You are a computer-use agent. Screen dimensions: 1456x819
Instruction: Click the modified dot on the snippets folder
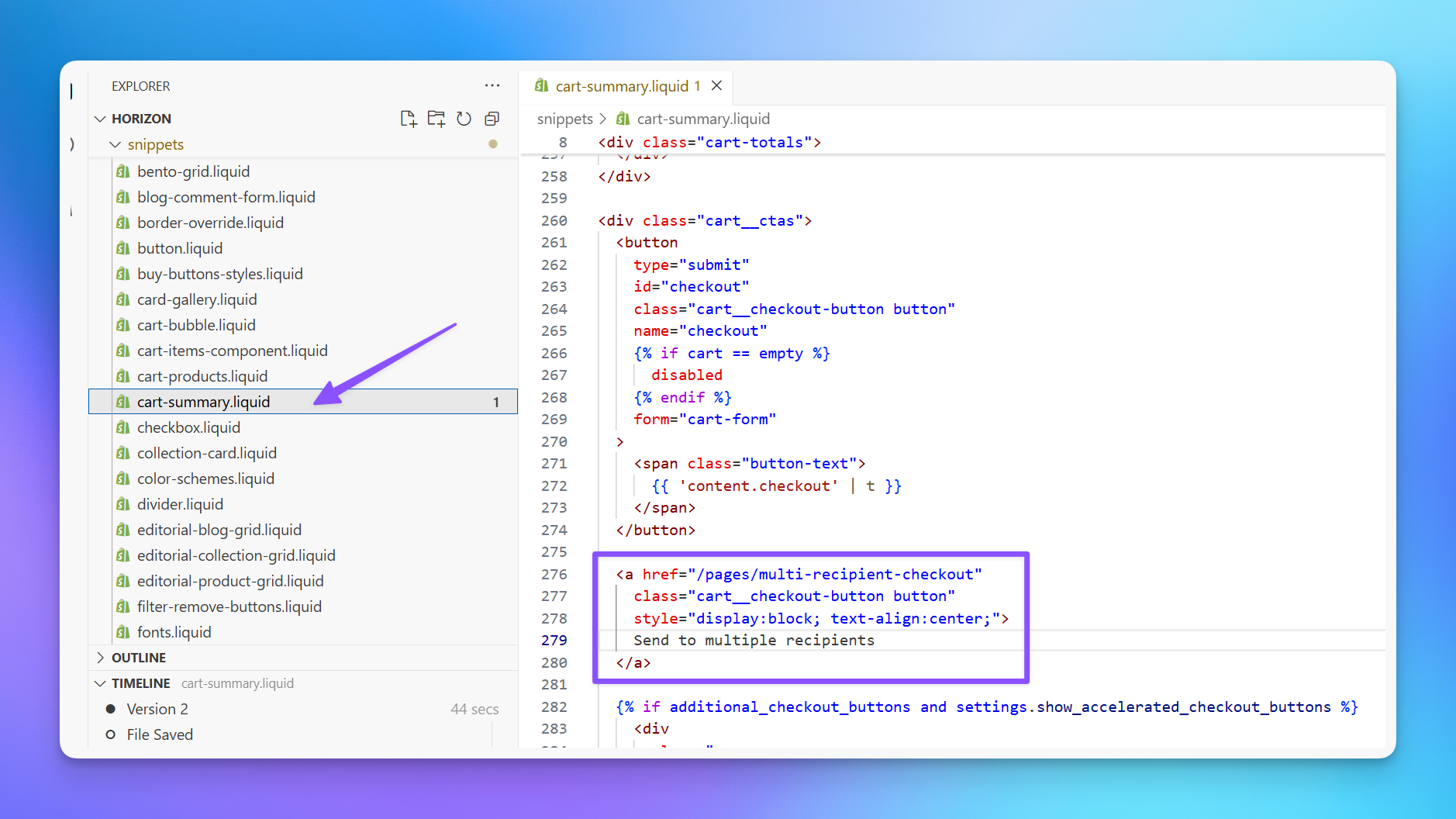(493, 144)
